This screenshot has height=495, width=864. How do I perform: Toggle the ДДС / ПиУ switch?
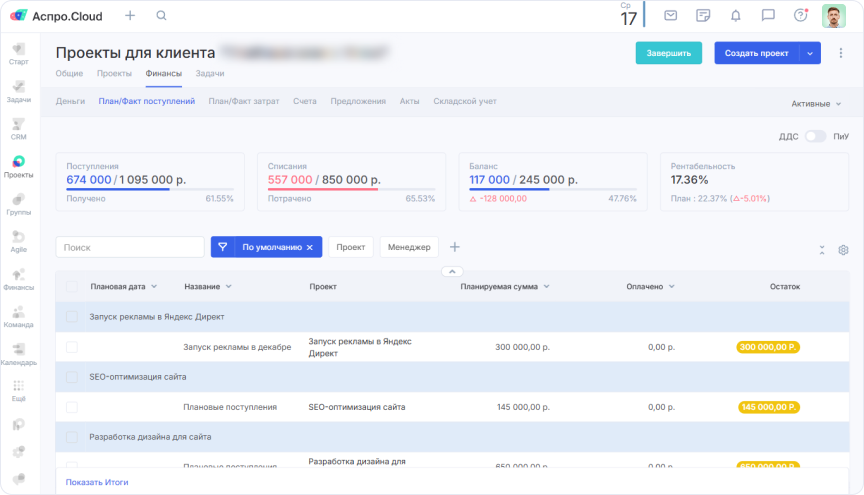[815, 136]
